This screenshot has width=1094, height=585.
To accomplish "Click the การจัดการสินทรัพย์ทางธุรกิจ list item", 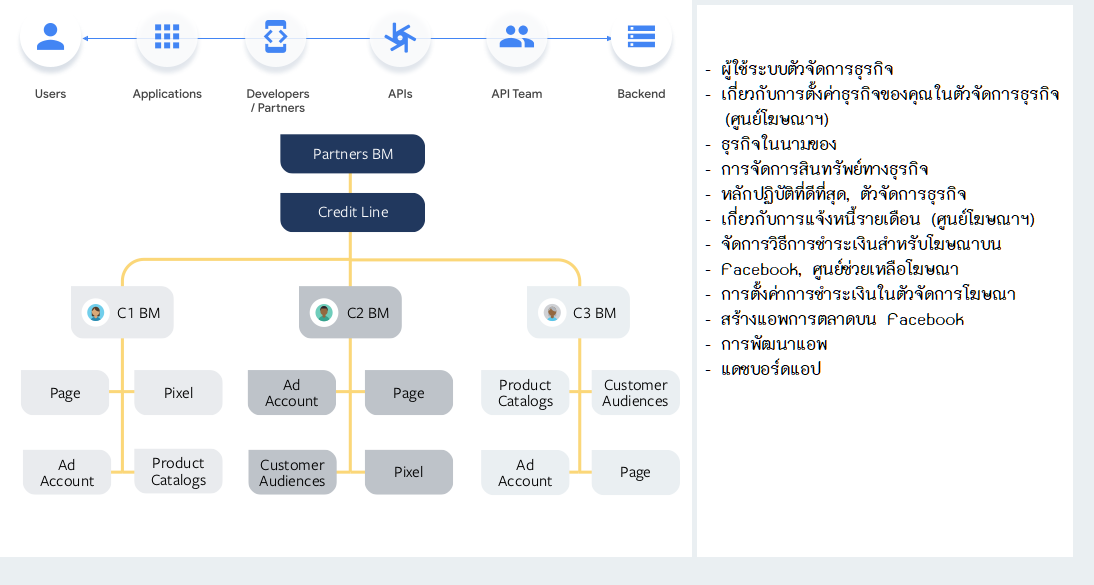I will coord(824,169).
